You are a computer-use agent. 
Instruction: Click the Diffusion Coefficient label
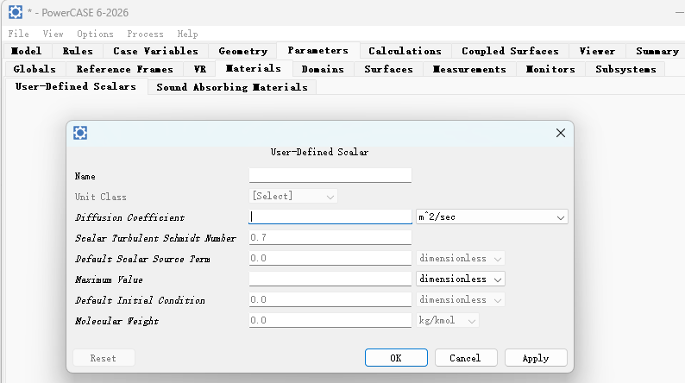(x=130, y=217)
